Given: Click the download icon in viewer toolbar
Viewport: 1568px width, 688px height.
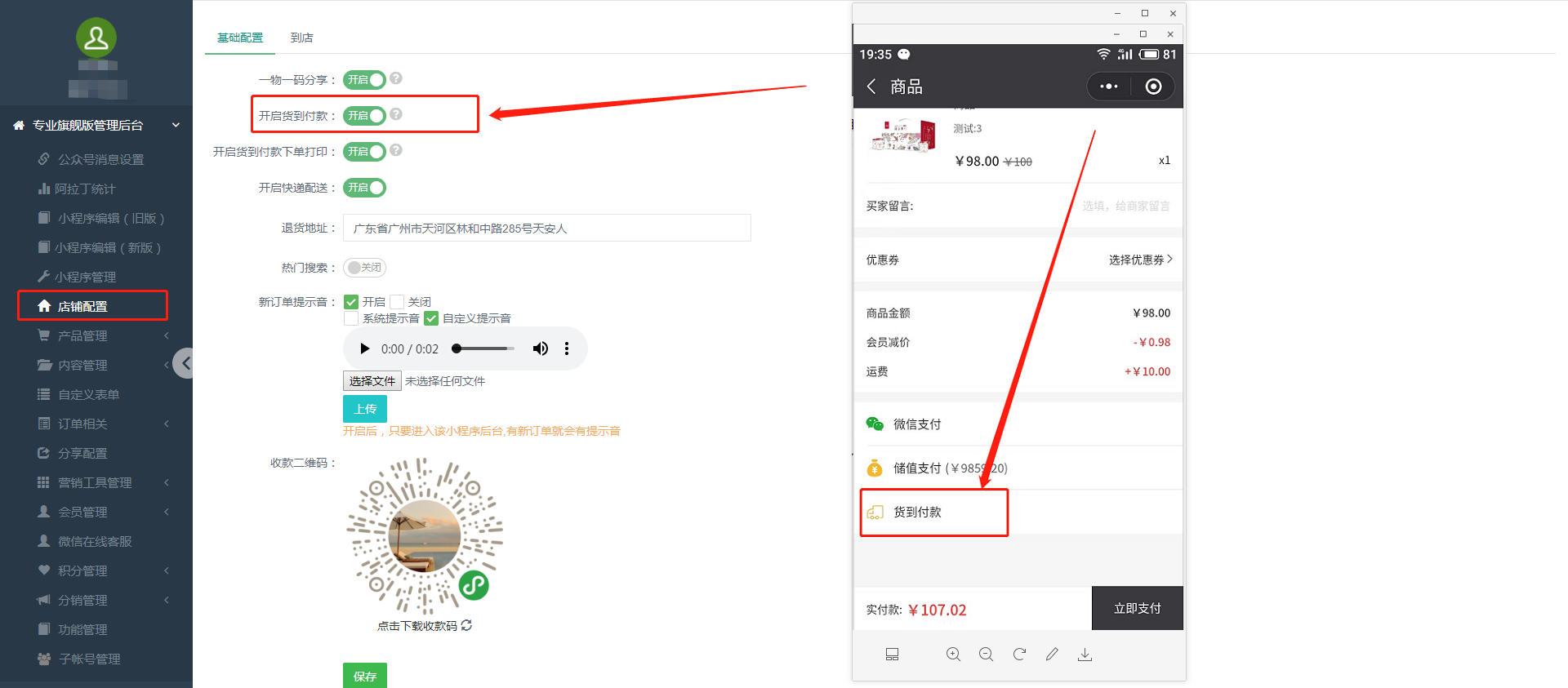Looking at the screenshot, I should (x=1085, y=655).
